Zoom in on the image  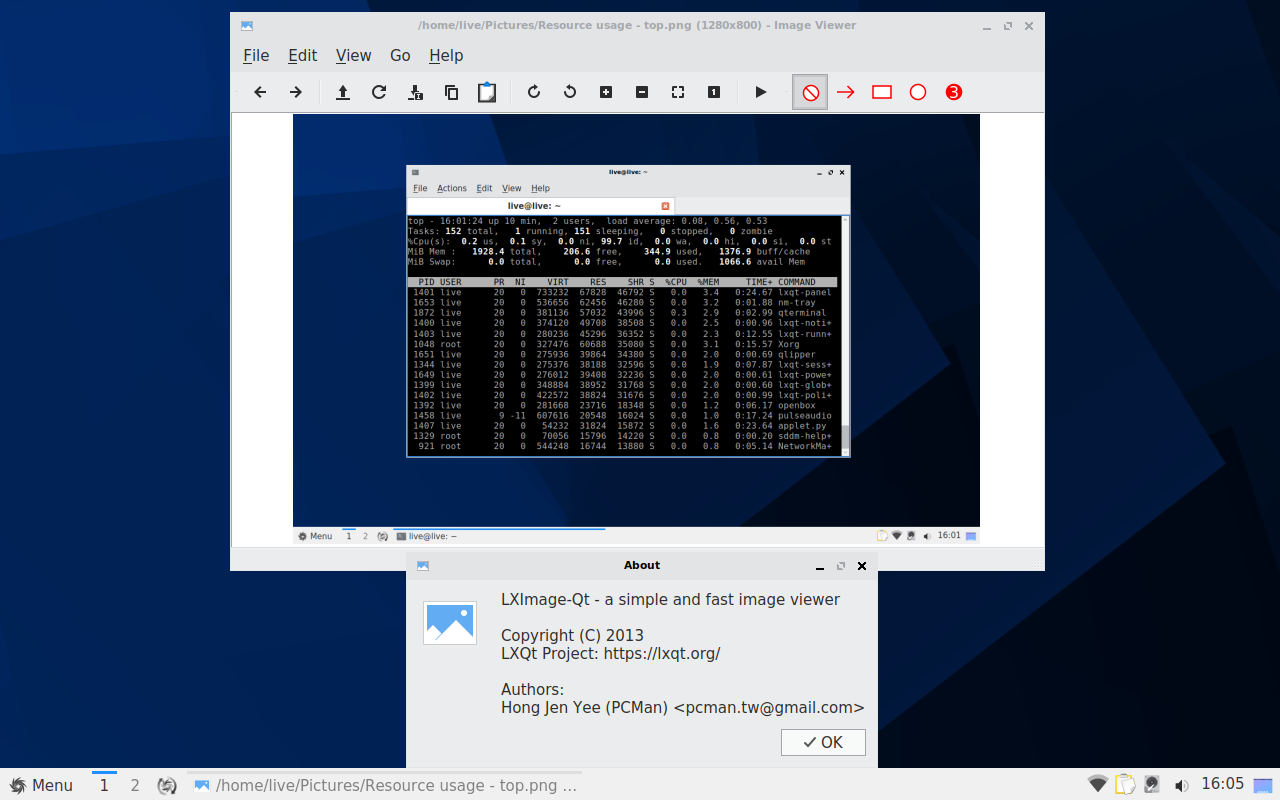point(605,91)
